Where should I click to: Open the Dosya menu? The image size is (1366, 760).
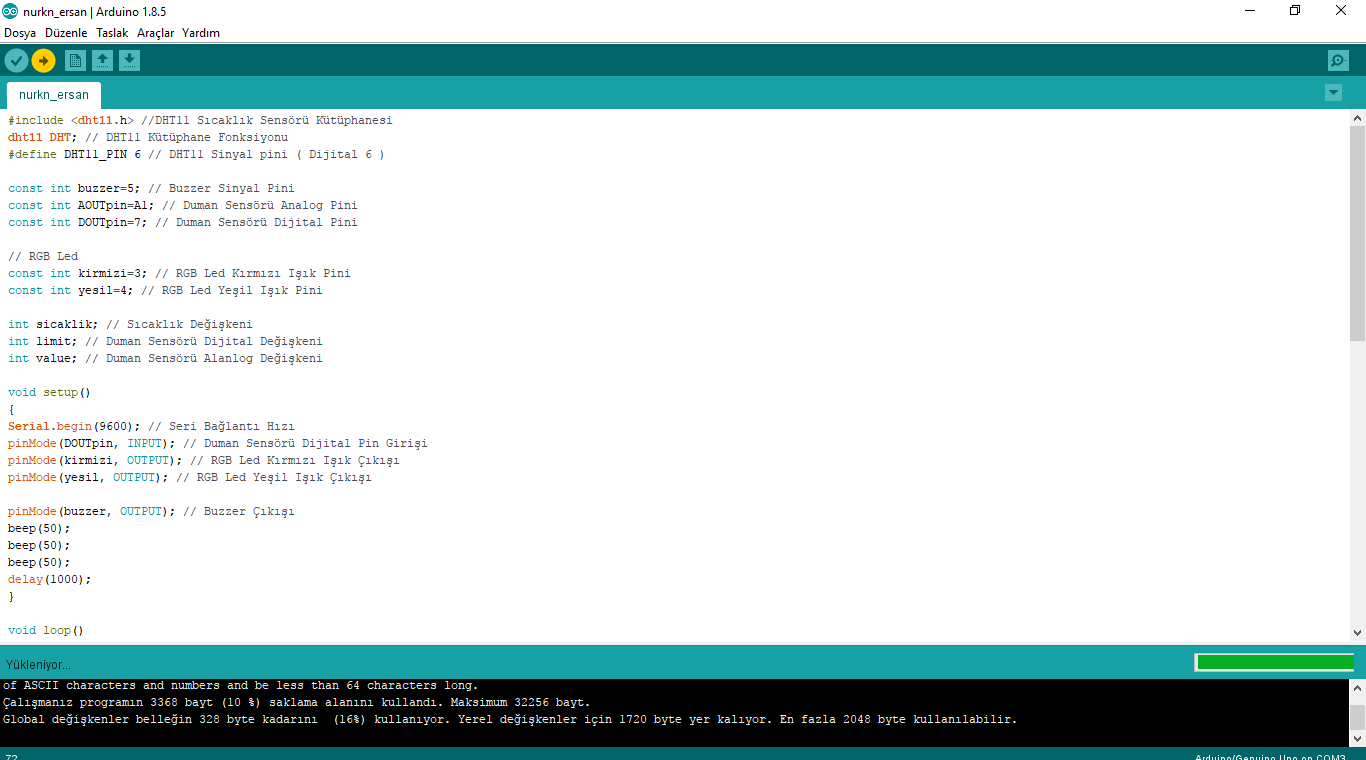pos(20,33)
